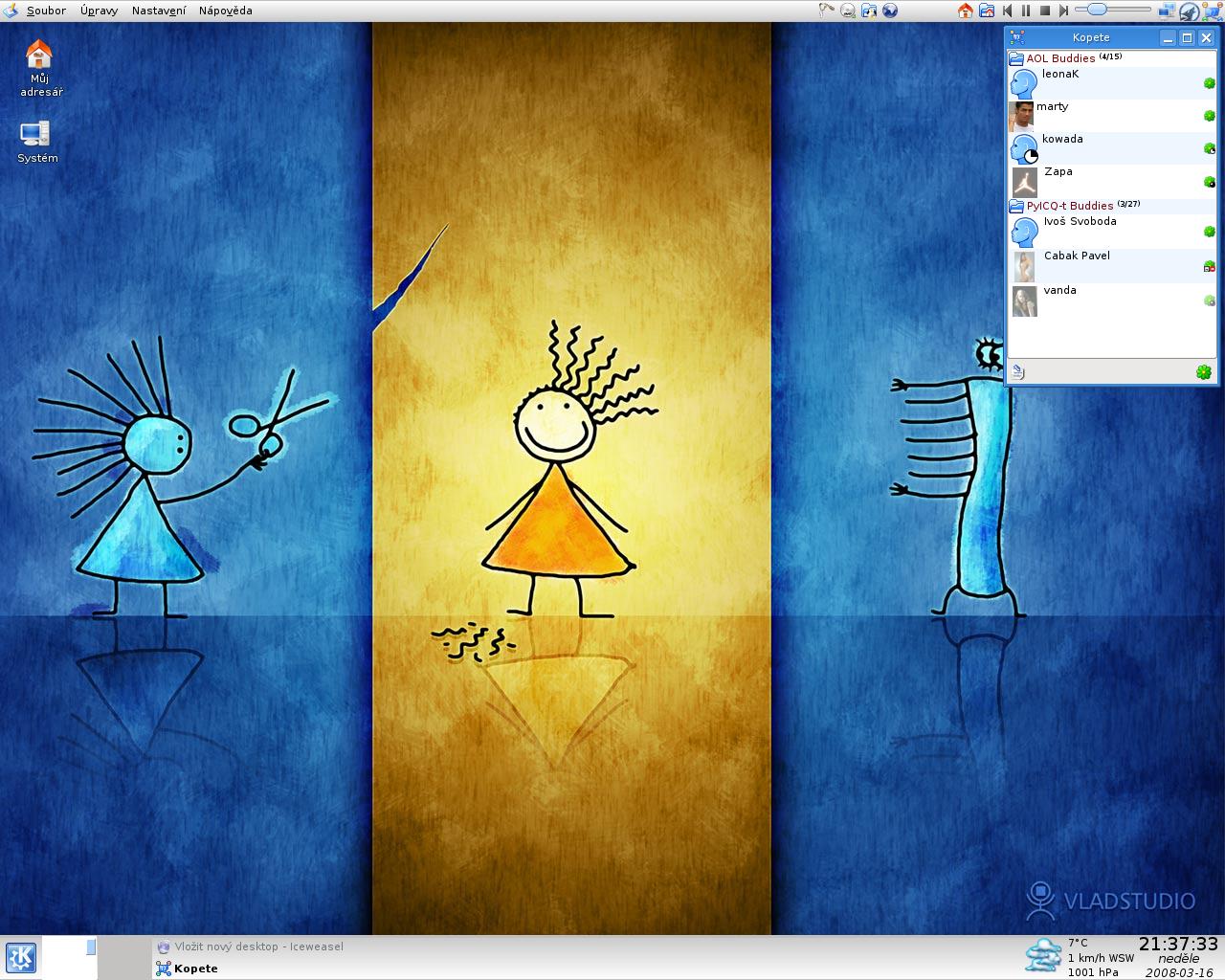
Task: Click the Amarok wolf tray icon
Action: click(1188, 11)
